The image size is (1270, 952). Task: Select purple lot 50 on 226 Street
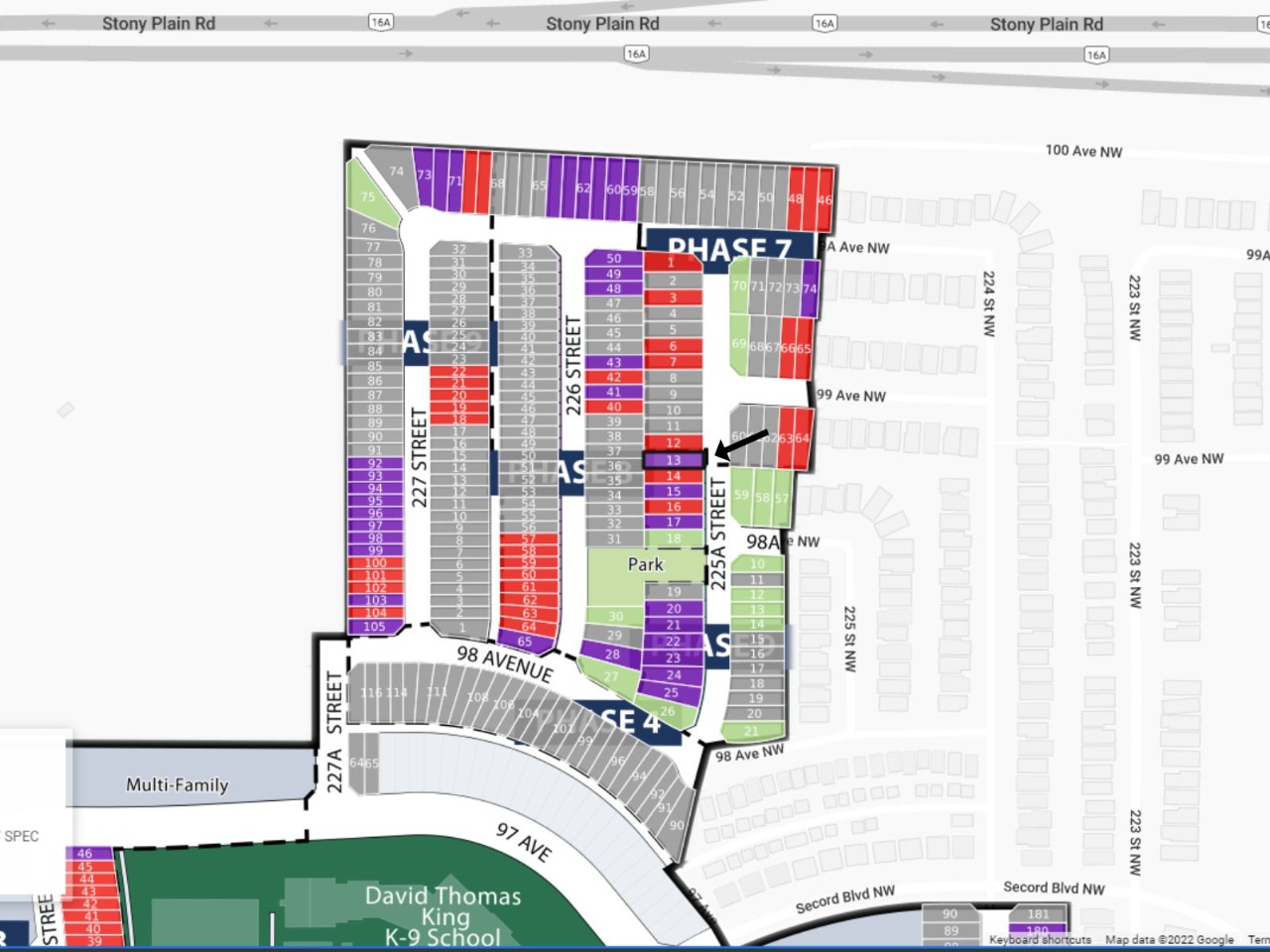pyautogui.click(x=614, y=259)
